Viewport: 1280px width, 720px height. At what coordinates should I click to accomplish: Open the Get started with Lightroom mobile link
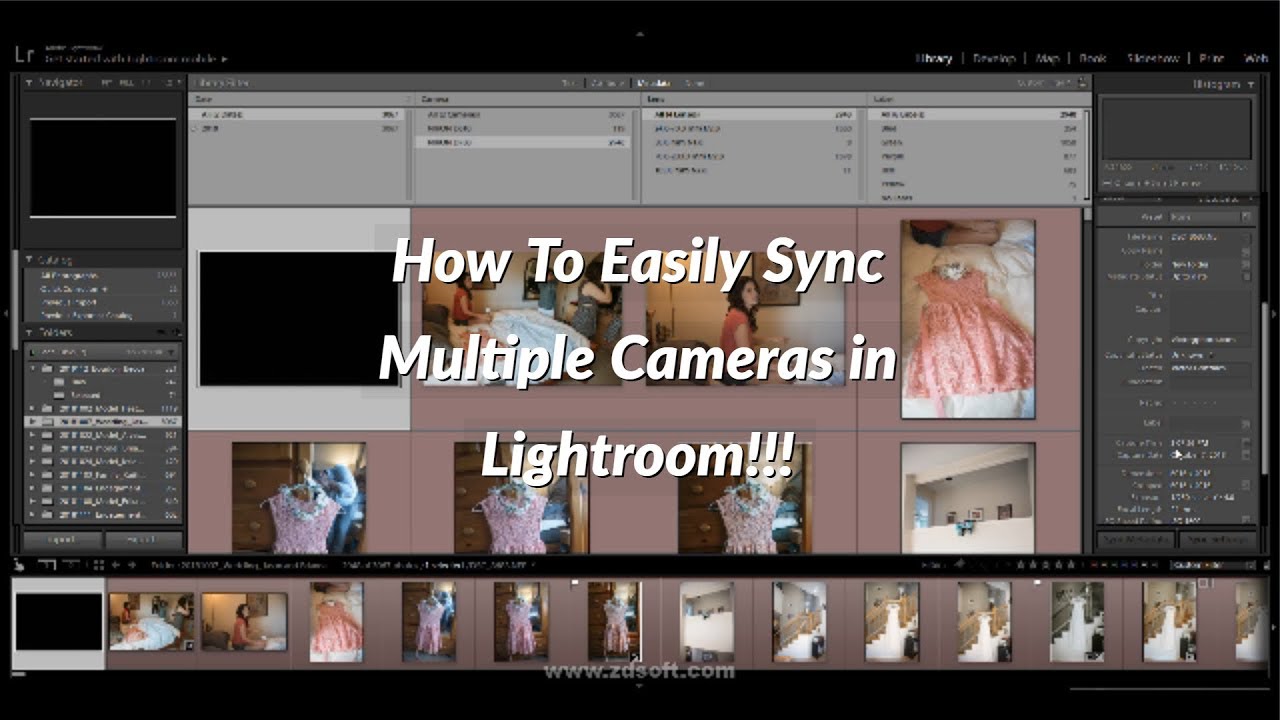(135, 61)
